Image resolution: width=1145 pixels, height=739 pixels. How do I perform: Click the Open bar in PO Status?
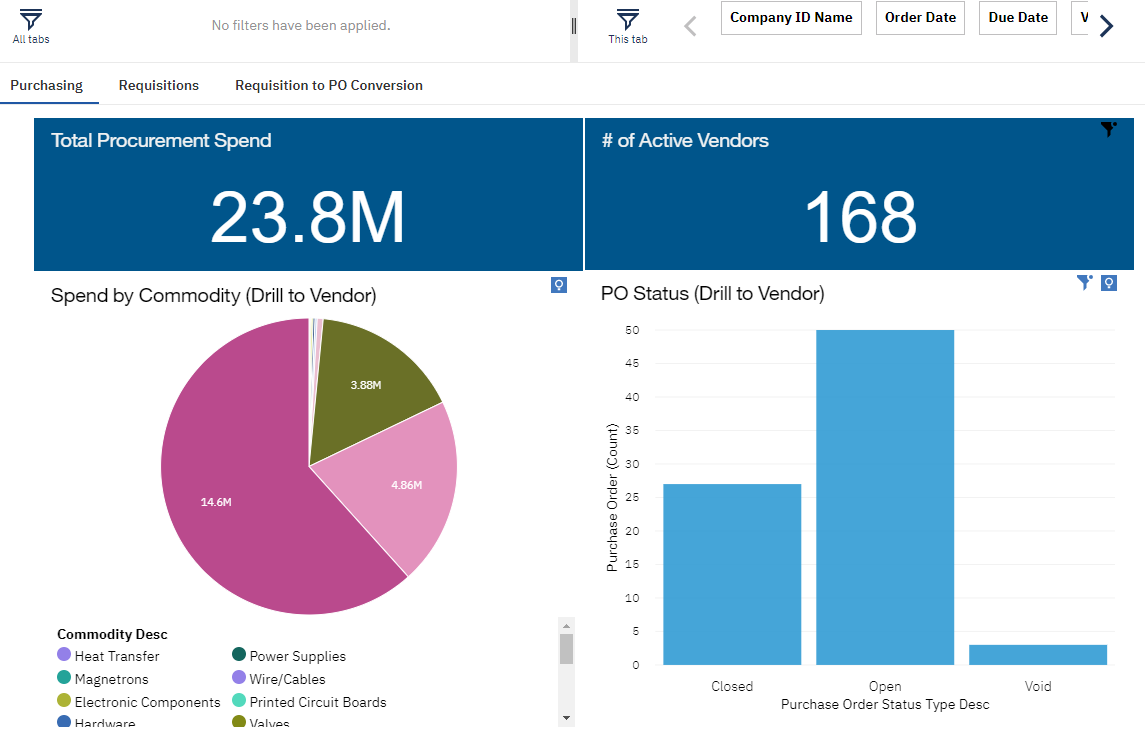pyautogui.click(x=885, y=497)
